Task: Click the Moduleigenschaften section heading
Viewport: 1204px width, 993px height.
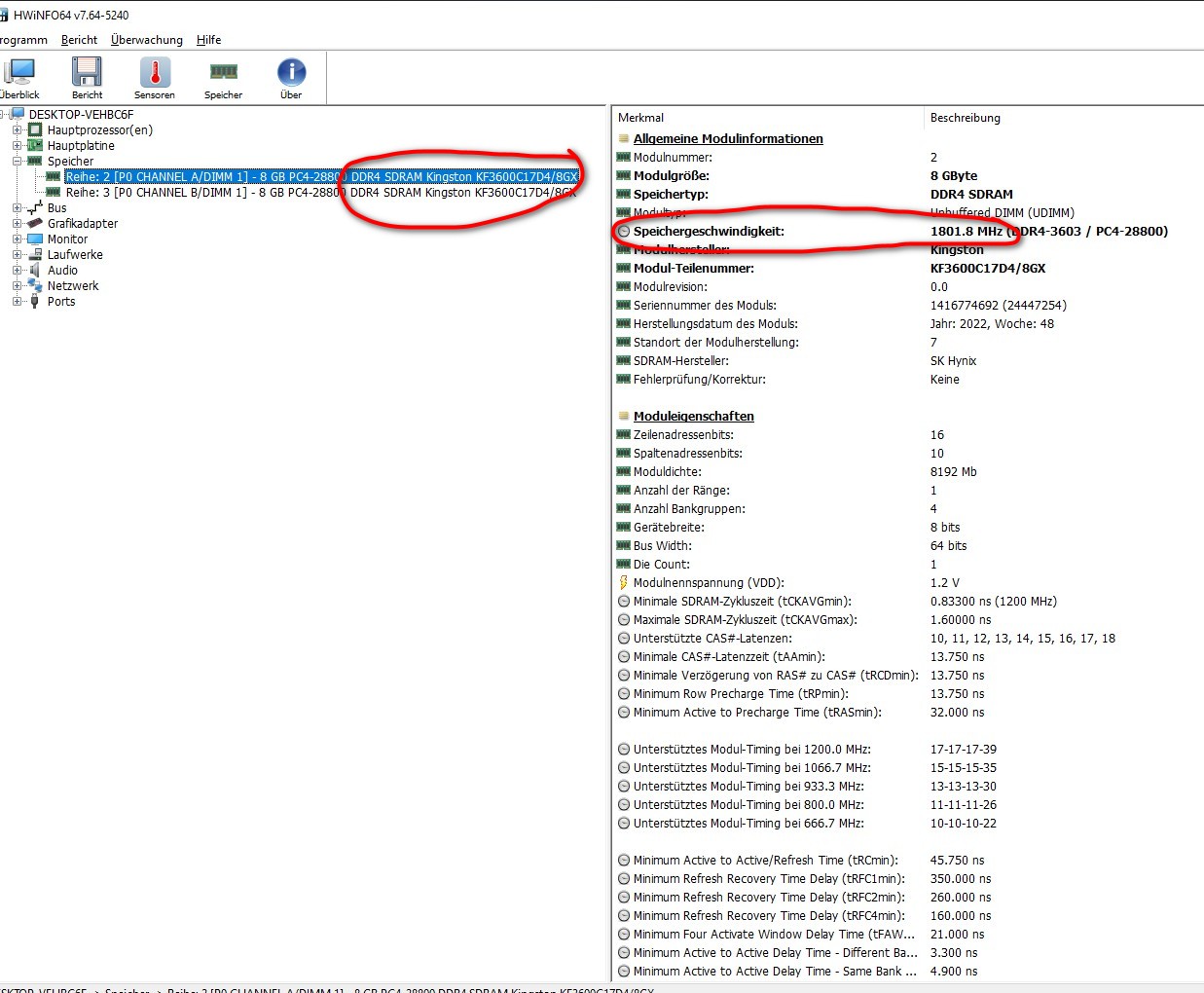Action: pos(694,416)
